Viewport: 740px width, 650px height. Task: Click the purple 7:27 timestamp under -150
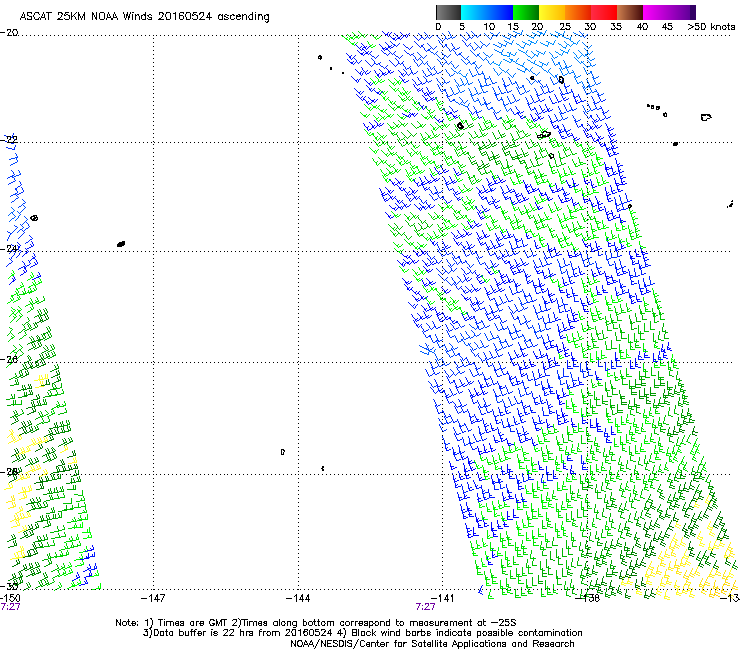(10, 607)
